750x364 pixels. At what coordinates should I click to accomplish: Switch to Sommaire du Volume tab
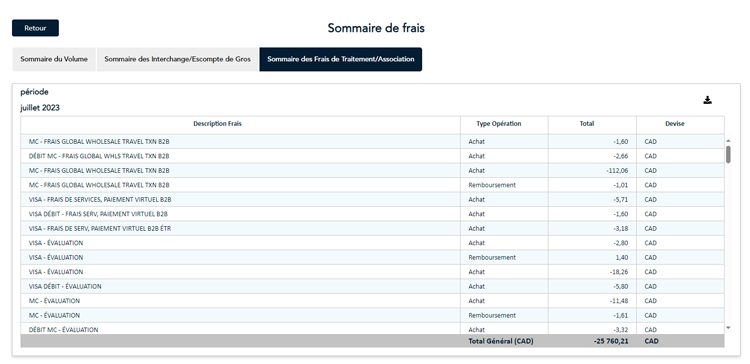click(x=54, y=59)
